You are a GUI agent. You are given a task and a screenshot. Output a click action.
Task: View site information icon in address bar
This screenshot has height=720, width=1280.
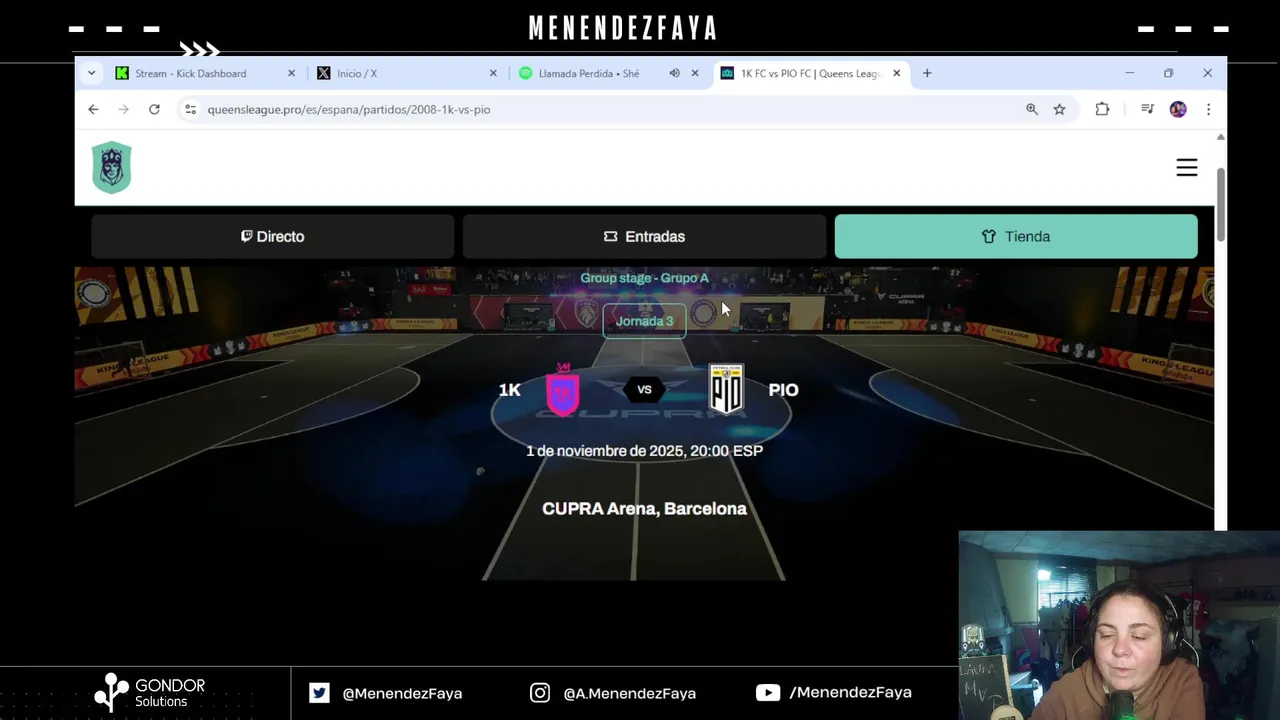coord(190,109)
